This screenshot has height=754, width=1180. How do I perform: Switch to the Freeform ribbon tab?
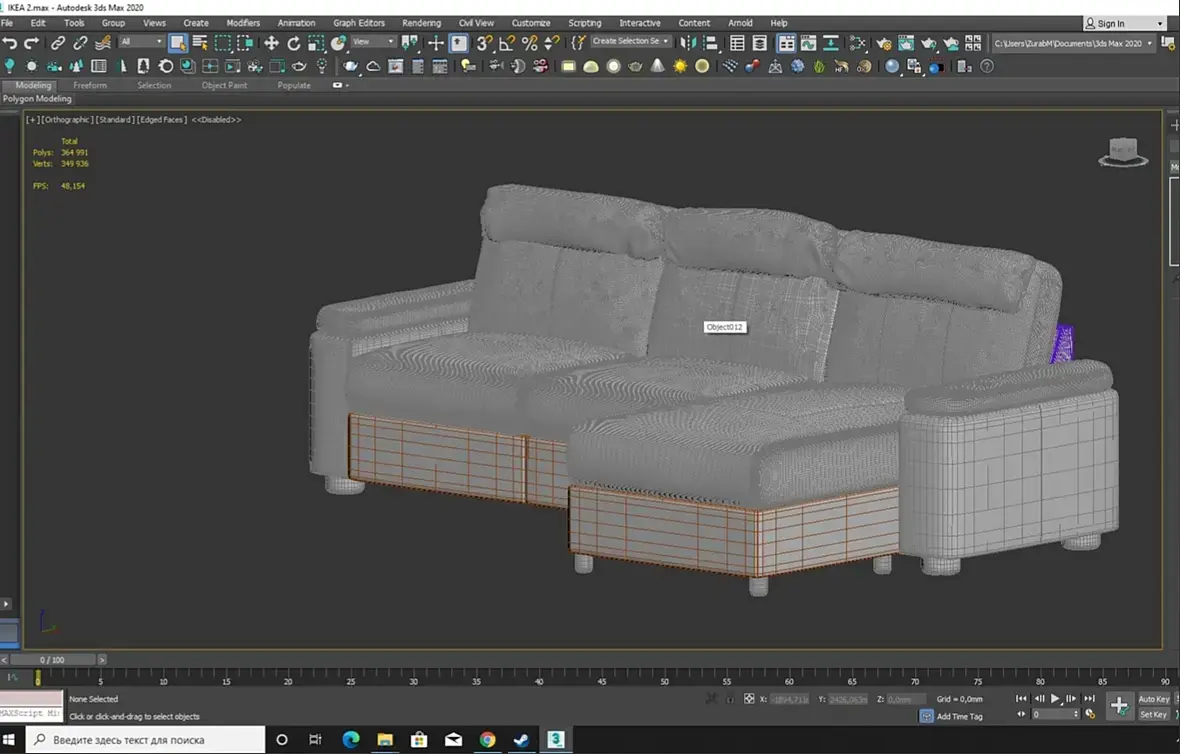click(90, 86)
